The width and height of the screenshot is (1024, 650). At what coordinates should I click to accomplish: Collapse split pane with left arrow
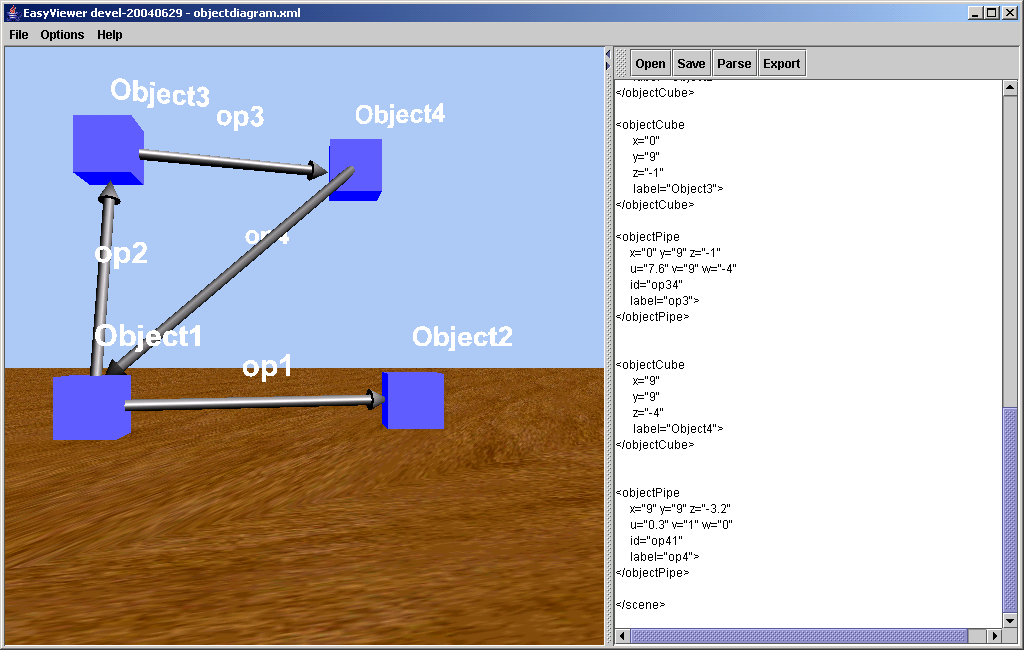(608, 54)
